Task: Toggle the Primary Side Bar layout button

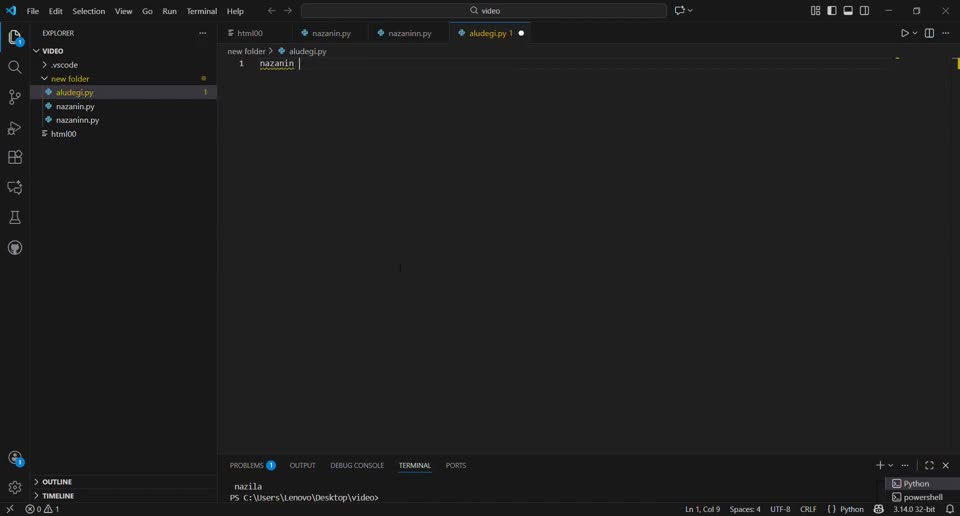Action: click(831, 11)
